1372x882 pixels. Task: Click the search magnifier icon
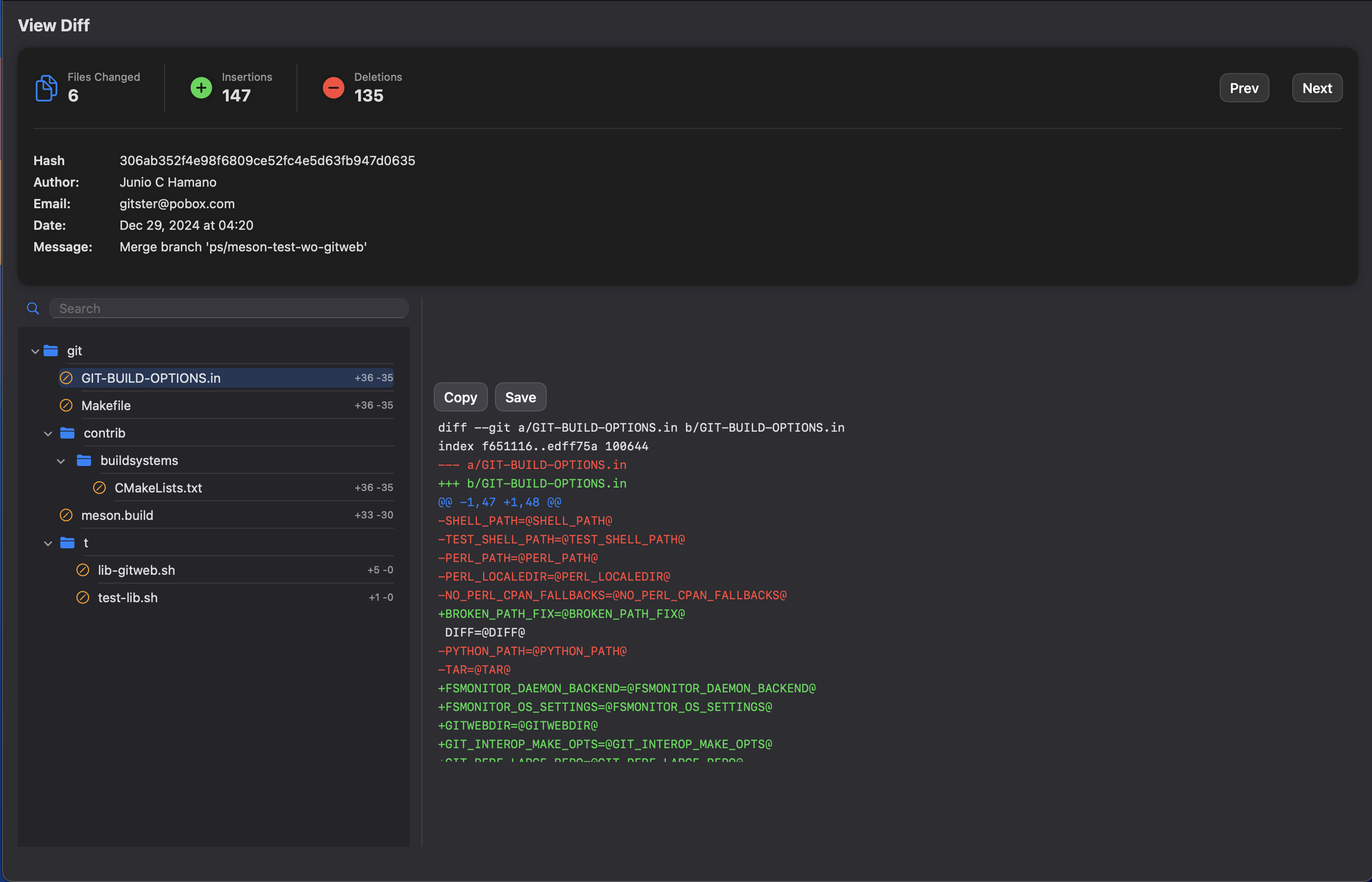click(33, 308)
